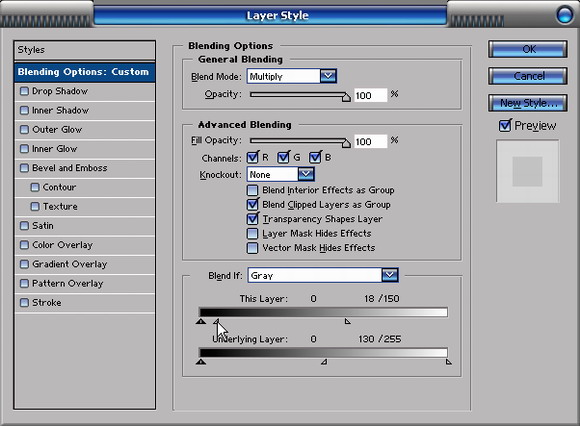The image size is (580, 426).
Task: Select Blending Options: Custom entry
Action: [84, 72]
